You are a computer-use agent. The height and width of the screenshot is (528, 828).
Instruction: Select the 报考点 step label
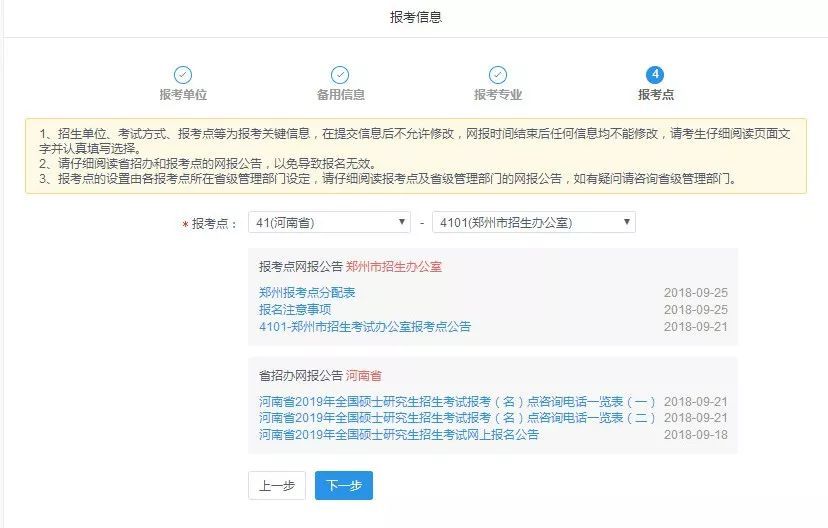click(x=655, y=95)
